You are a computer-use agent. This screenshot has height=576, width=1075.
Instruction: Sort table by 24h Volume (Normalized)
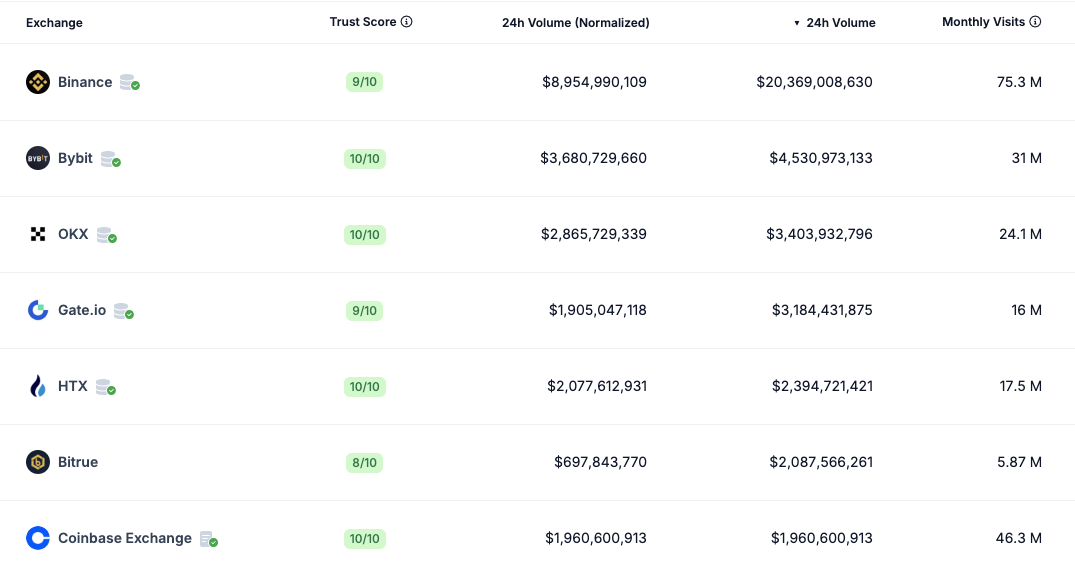click(x=575, y=23)
